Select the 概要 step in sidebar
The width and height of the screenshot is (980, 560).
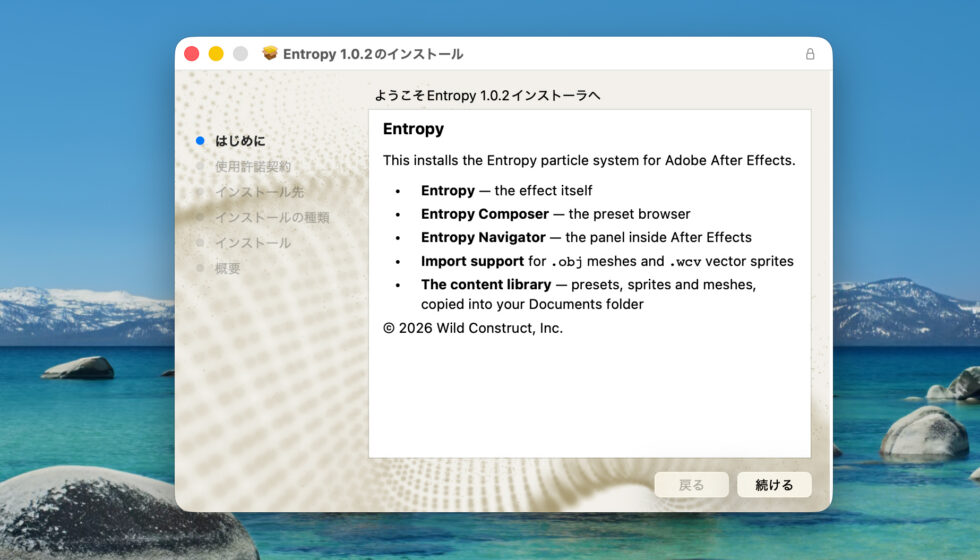228,268
